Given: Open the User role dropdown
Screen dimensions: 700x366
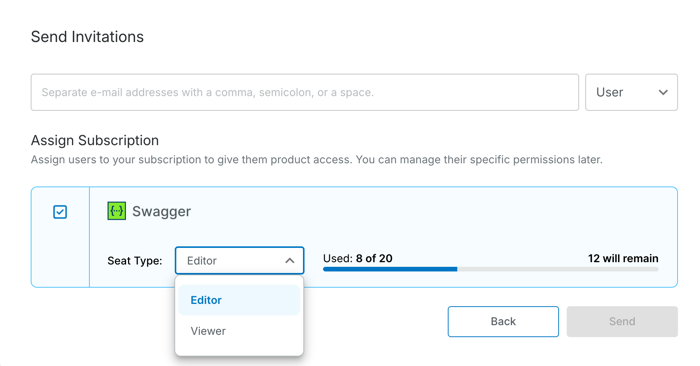Looking at the screenshot, I should pos(631,92).
